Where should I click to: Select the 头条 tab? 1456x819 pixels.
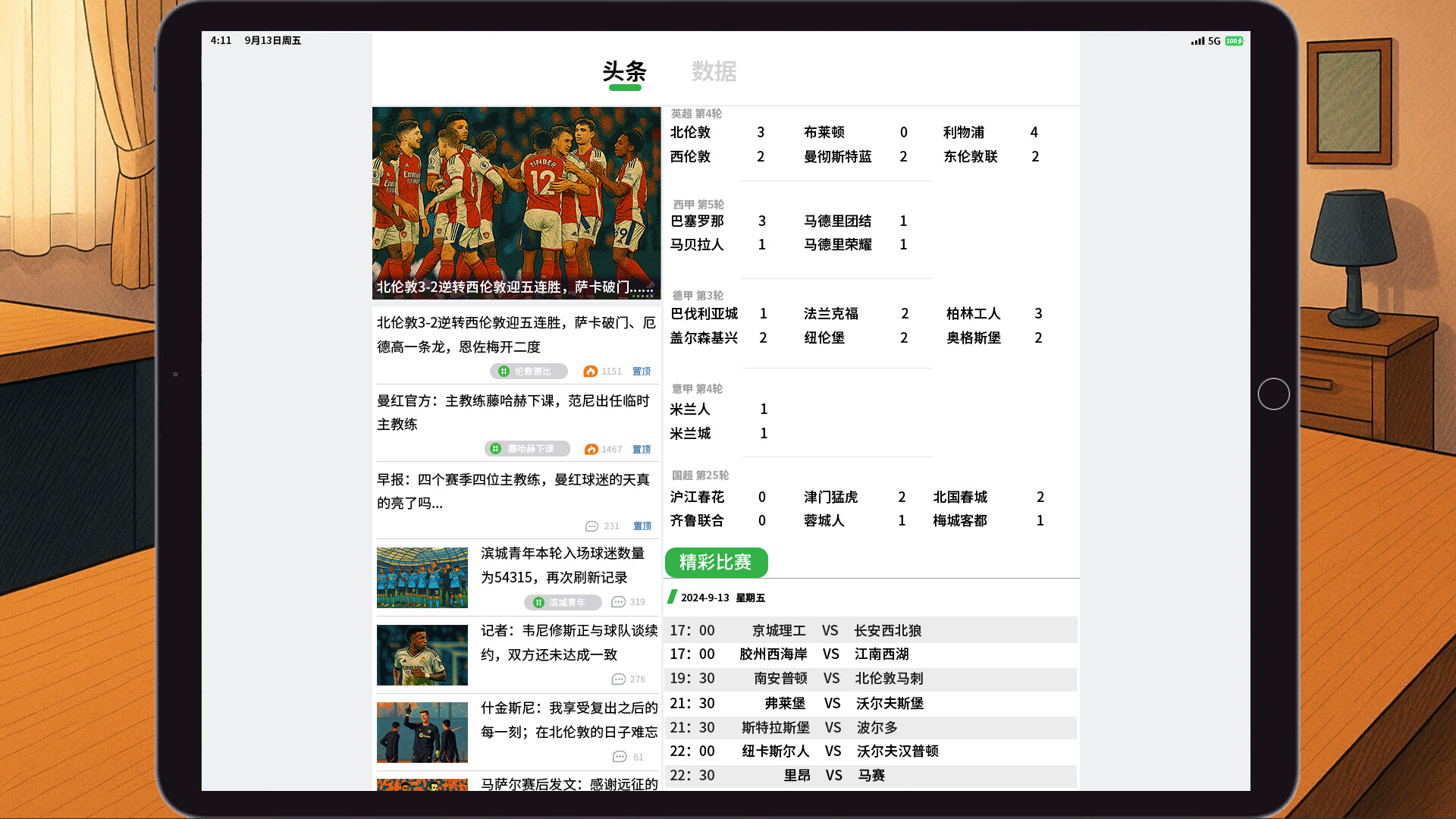[624, 71]
